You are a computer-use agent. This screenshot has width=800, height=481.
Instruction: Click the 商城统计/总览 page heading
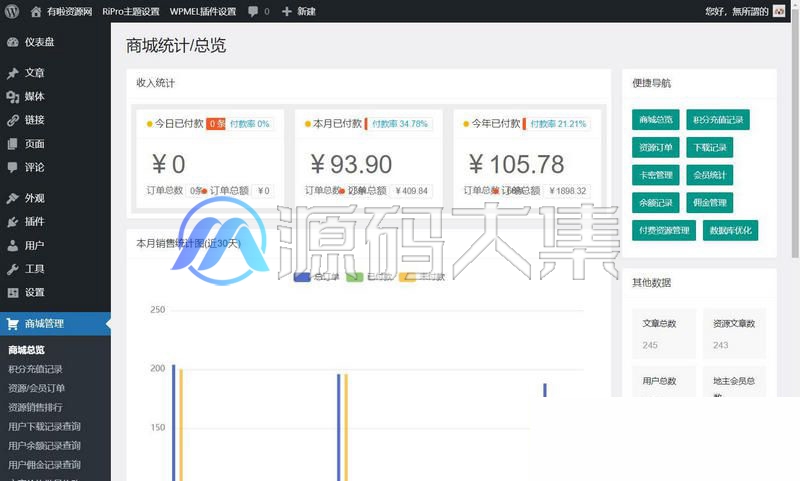(176, 45)
